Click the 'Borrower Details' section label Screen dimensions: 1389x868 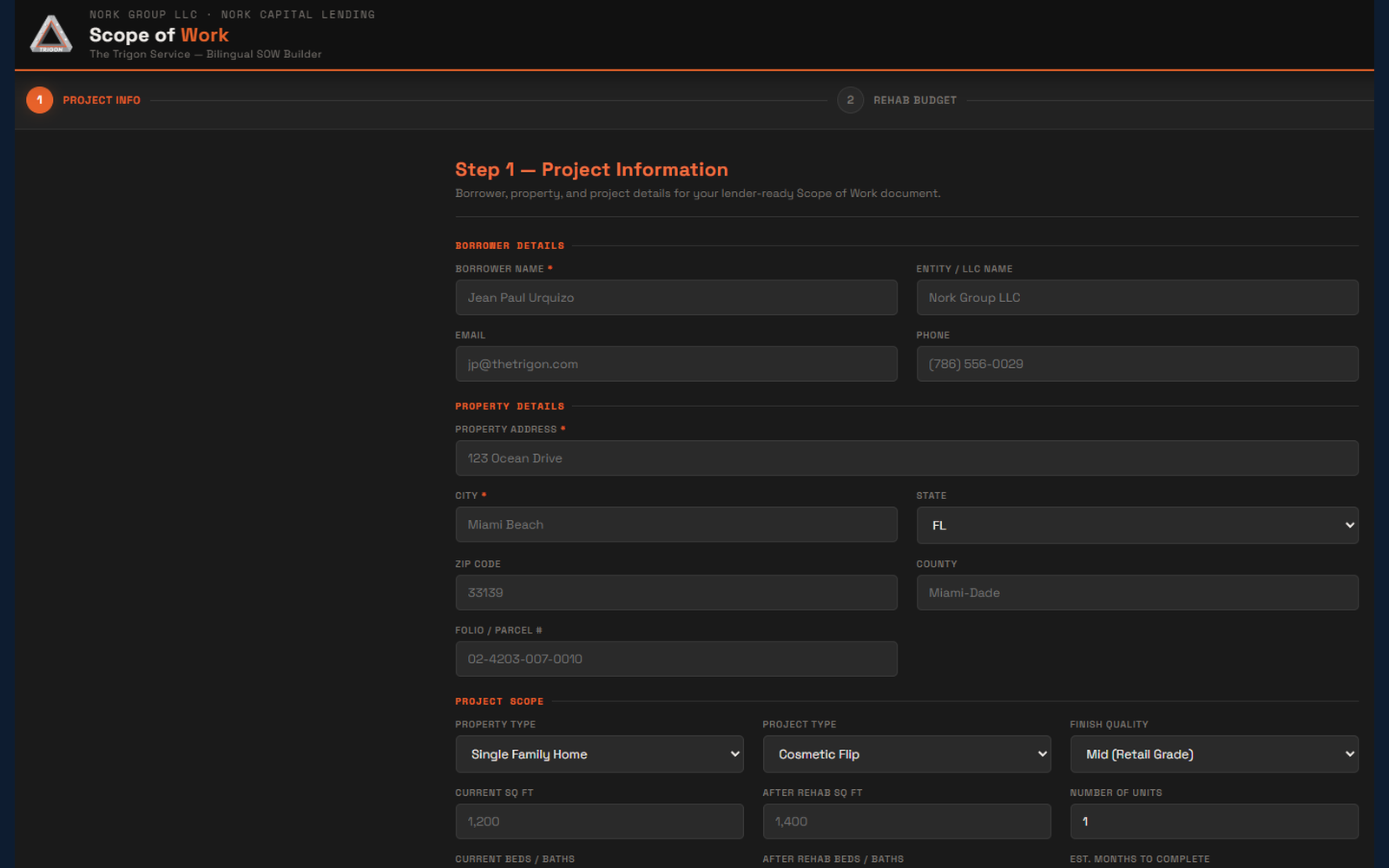pyautogui.click(x=510, y=246)
